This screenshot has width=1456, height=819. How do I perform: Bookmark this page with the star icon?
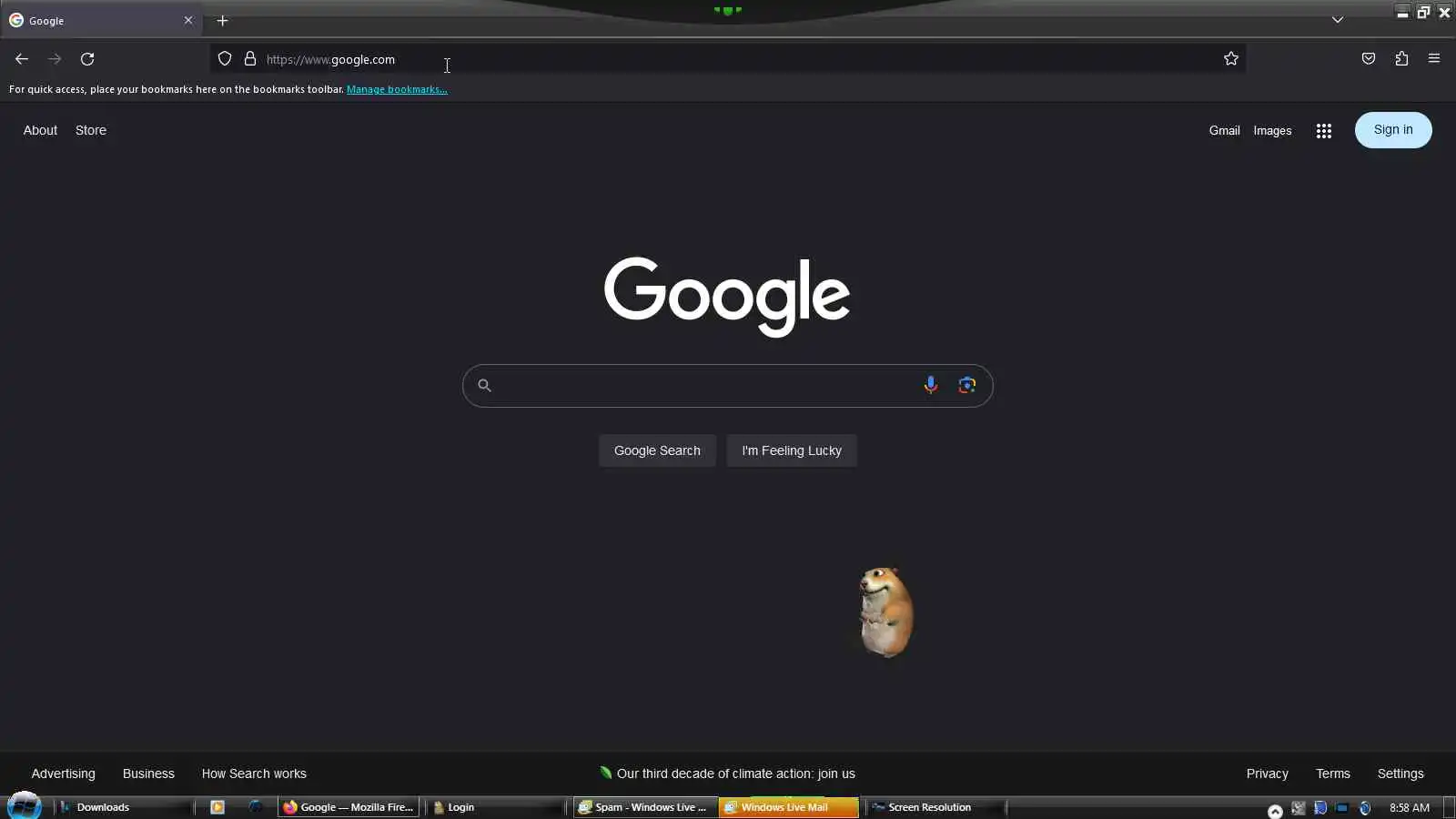click(x=1231, y=59)
